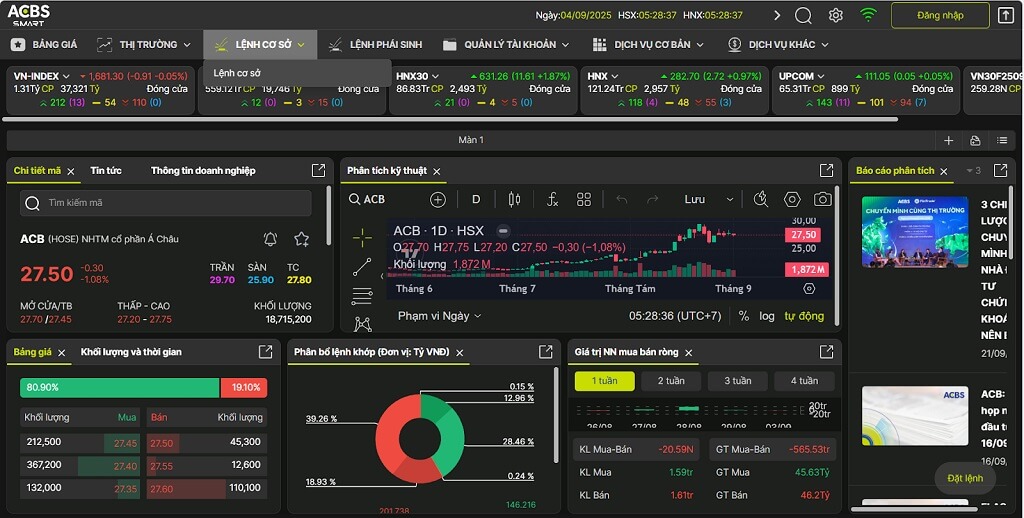The height and width of the screenshot is (518, 1024).
Task: Toggle the log scale on chart
Action: tap(766, 316)
